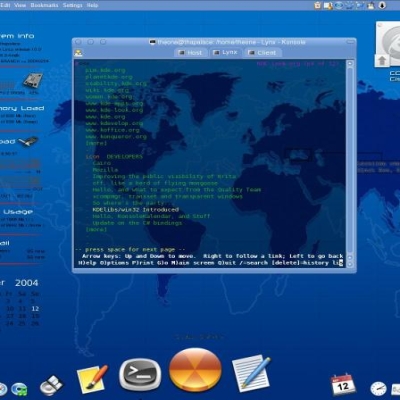Follow the Update on the C# bindings link
This screenshot has width=400, height=400.
click(x=137, y=223)
